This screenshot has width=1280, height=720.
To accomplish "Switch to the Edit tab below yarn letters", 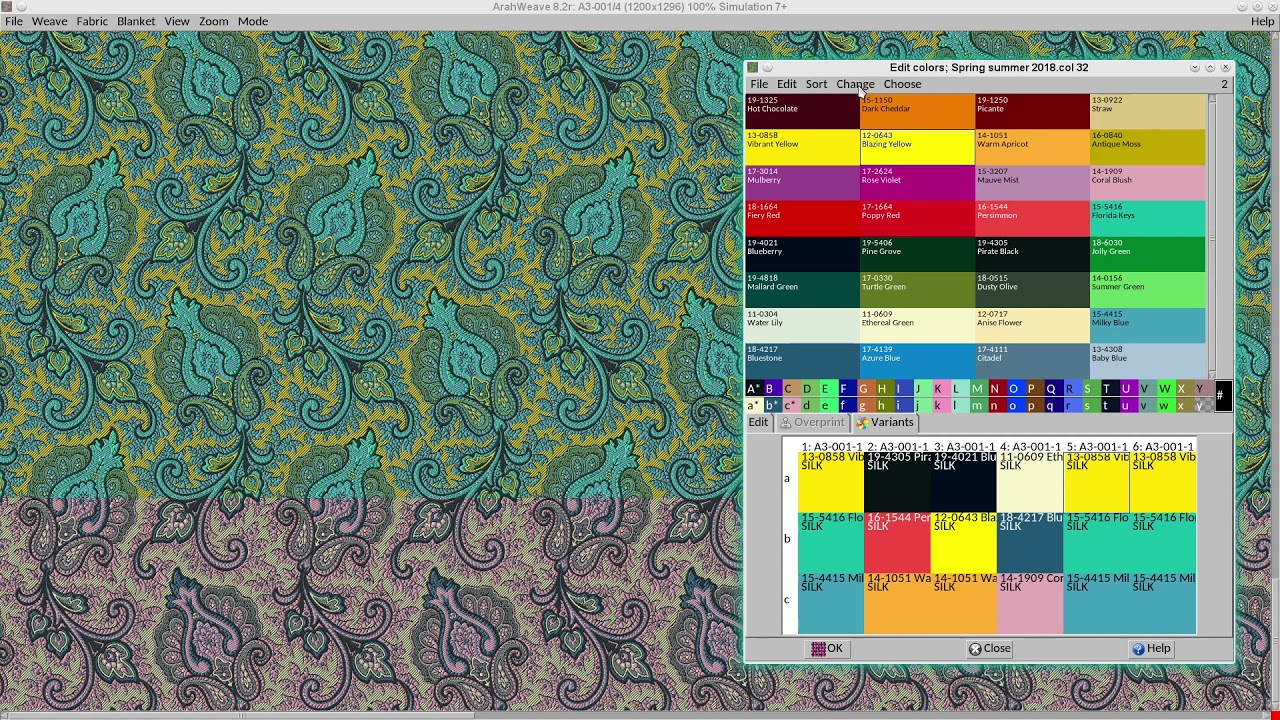I will (x=758, y=422).
